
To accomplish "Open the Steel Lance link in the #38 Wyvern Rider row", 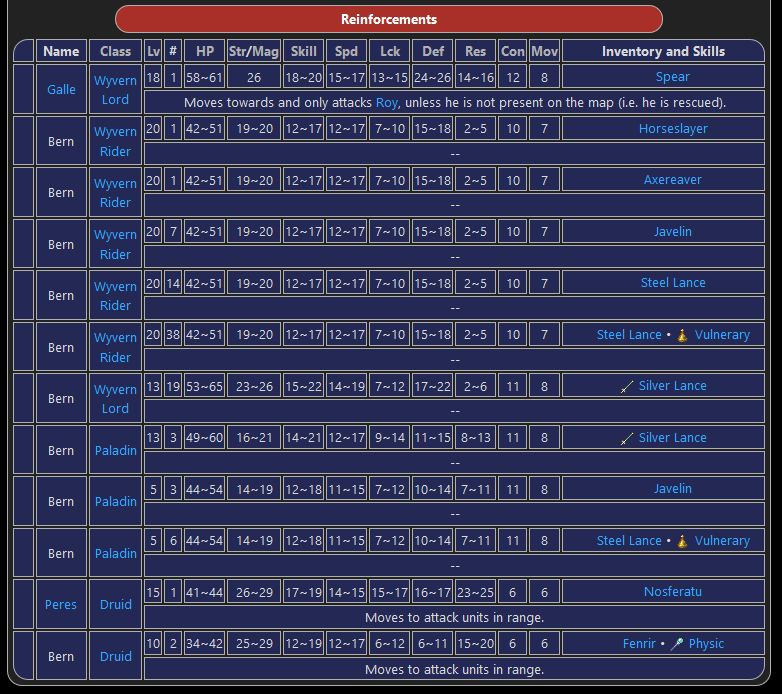I will tap(629, 335).
